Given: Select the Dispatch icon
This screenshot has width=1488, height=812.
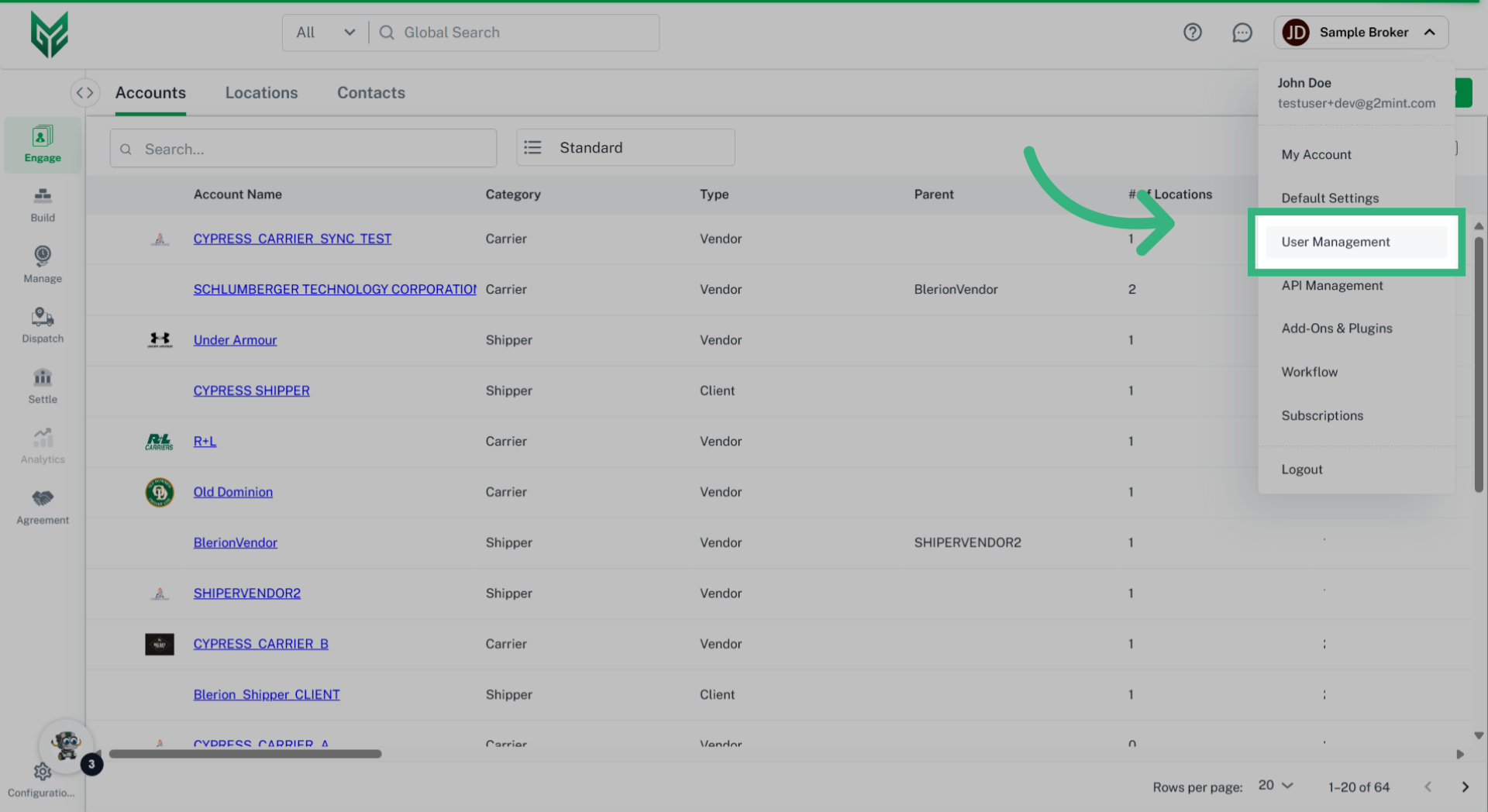Looking at the screenshot, I should [x=42, y=324].
